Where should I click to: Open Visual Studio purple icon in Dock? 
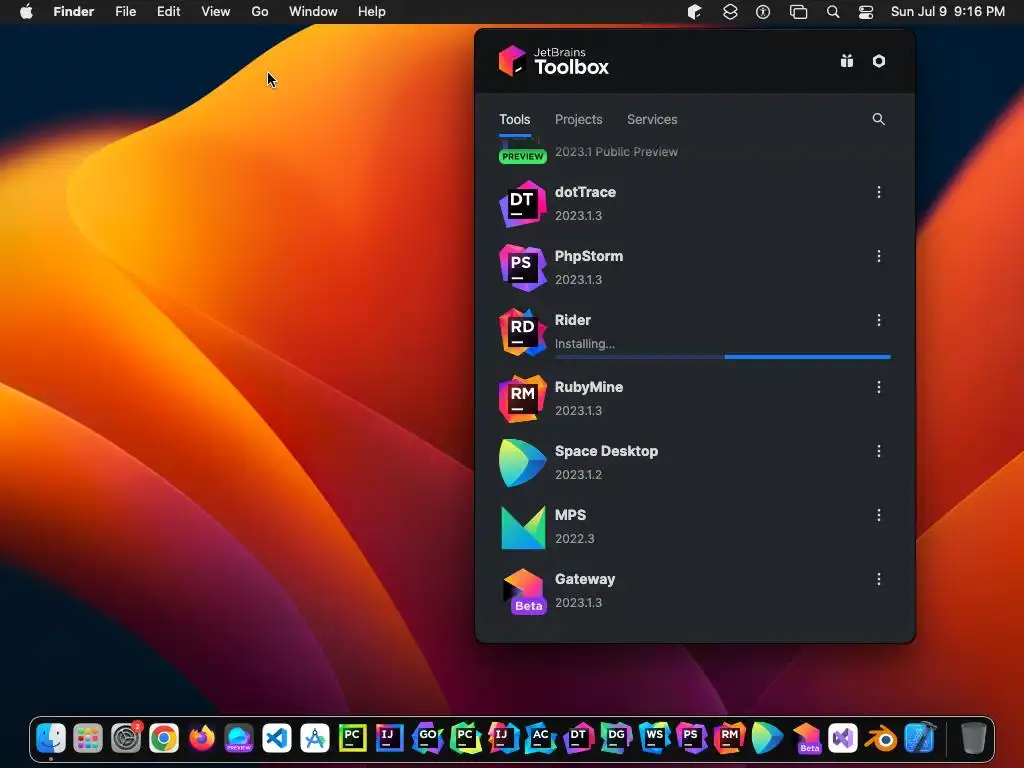tap(842, 738)
